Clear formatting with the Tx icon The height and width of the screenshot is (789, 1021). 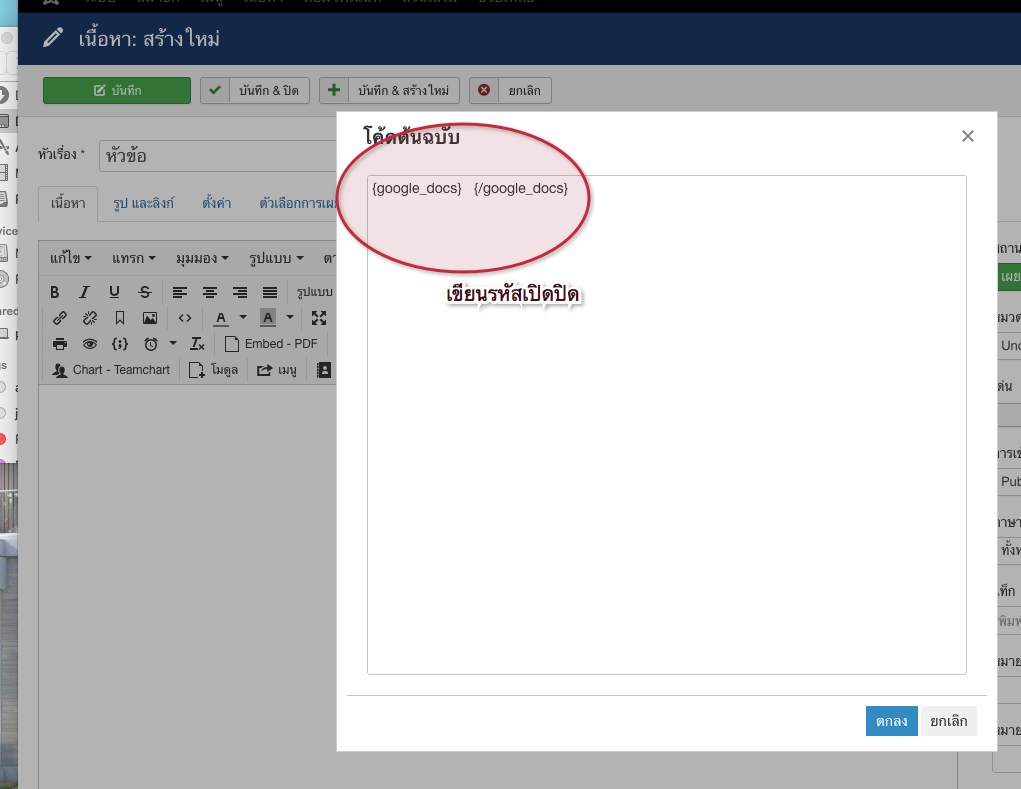[x=197, y=344]
